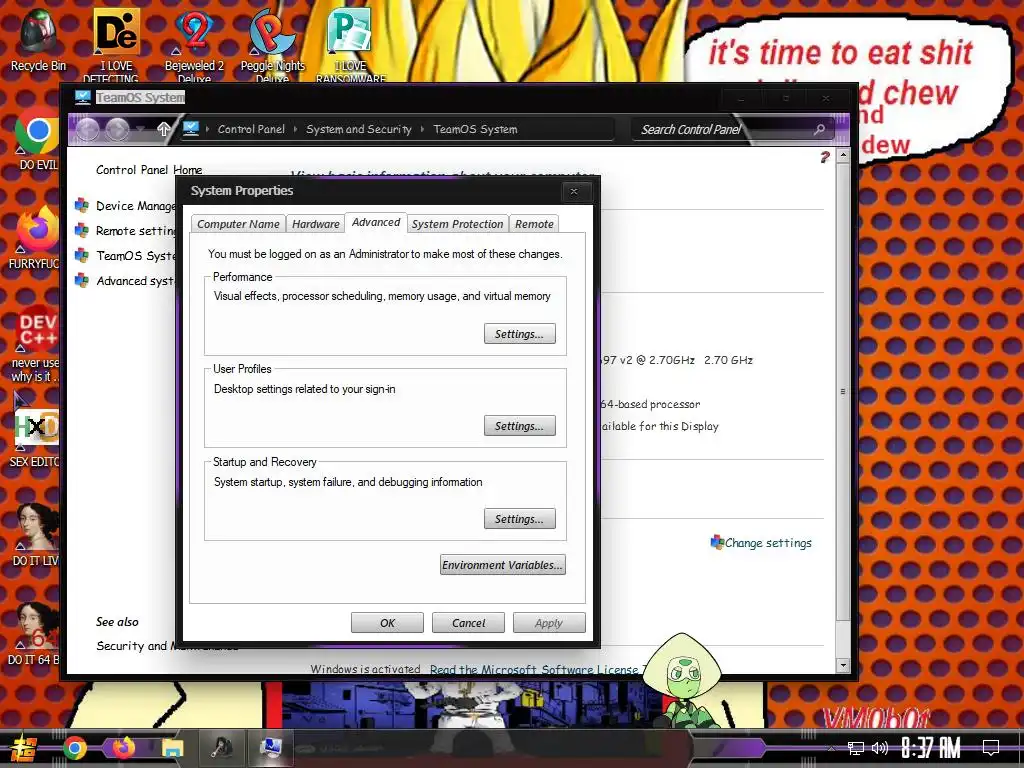Open the clock showing 8:37 AM
Viewport: 1024px width, 768px height.
click(x=931, y=748)
